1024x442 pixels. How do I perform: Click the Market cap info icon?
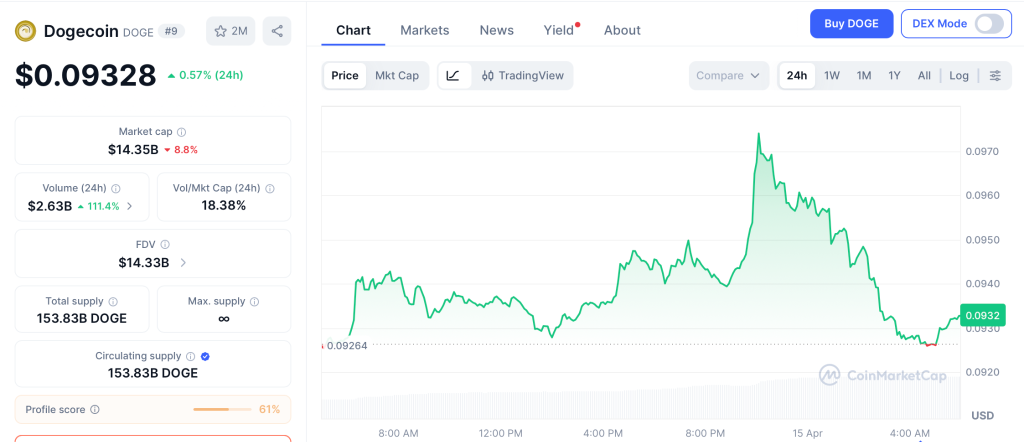pos(181,132)
